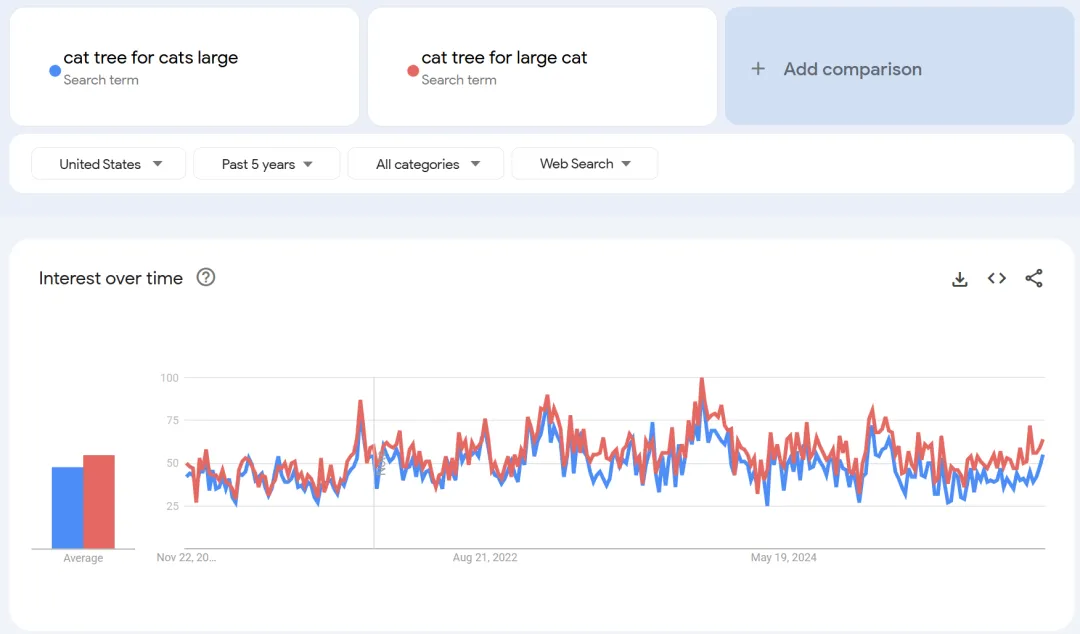Screen dimensions: 1080x634
Task: Click the highest red peak at 100
Action: click(x=702, y=380)
